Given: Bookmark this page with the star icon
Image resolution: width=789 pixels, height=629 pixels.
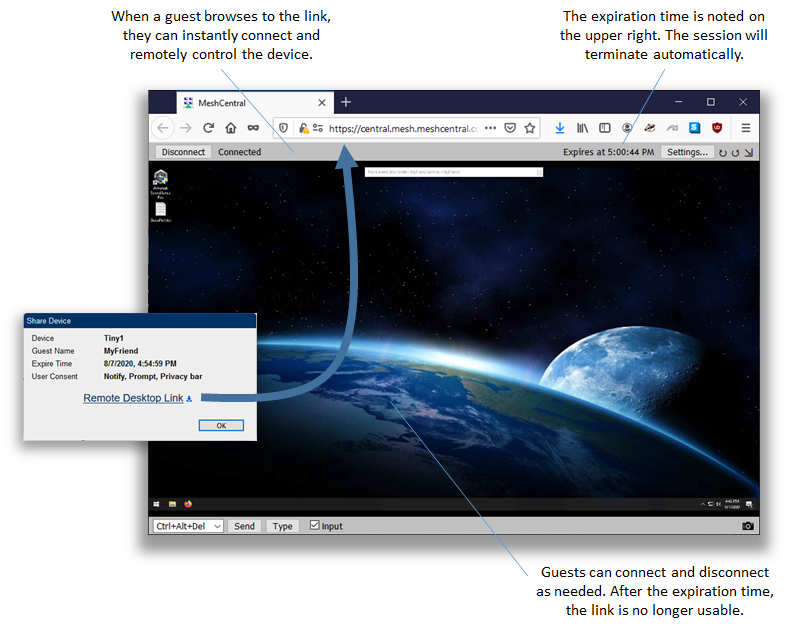Looking at the screenshot, I should 529,128.
